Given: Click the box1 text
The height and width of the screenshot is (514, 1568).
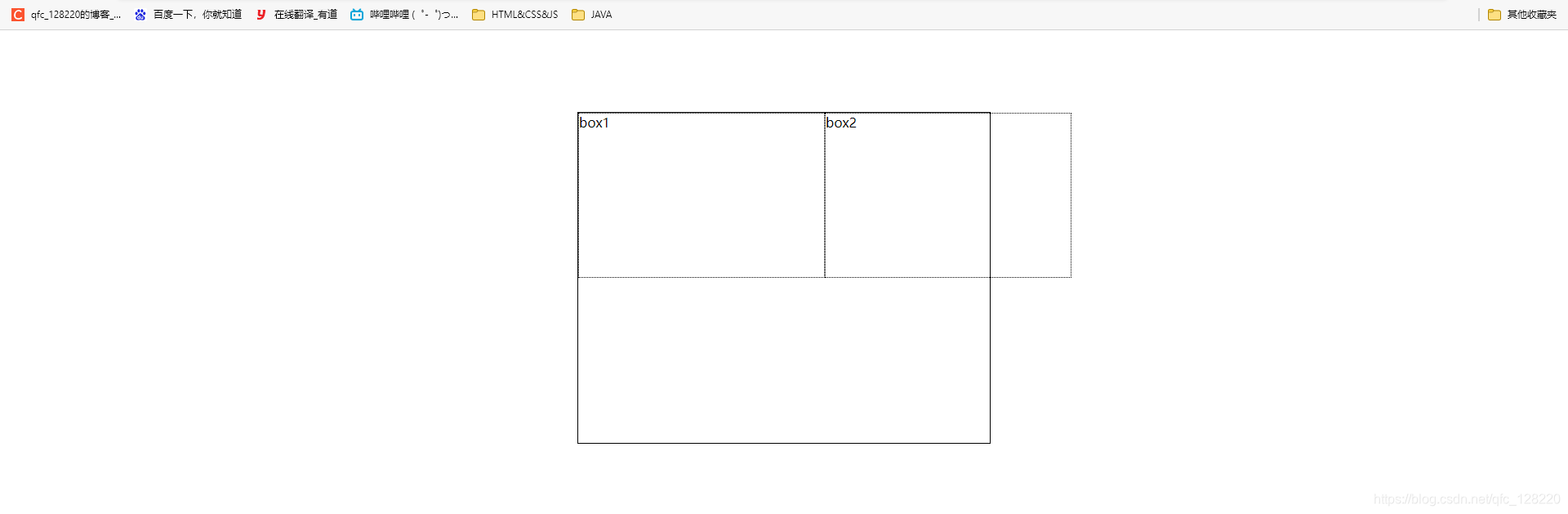Looking at the screenshot, I should pos(595,123).
